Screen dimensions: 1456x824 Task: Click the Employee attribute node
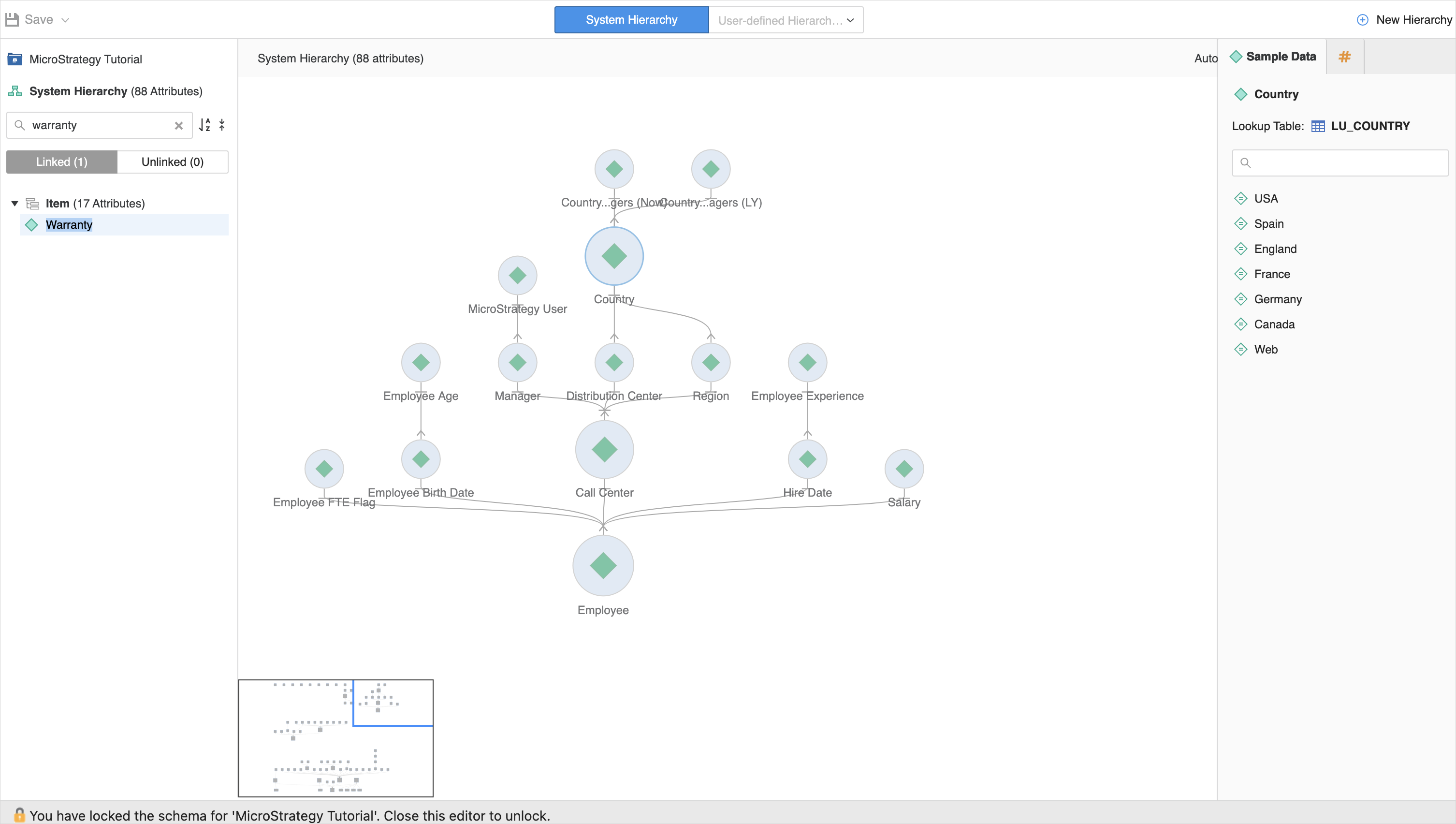point(602,565)
